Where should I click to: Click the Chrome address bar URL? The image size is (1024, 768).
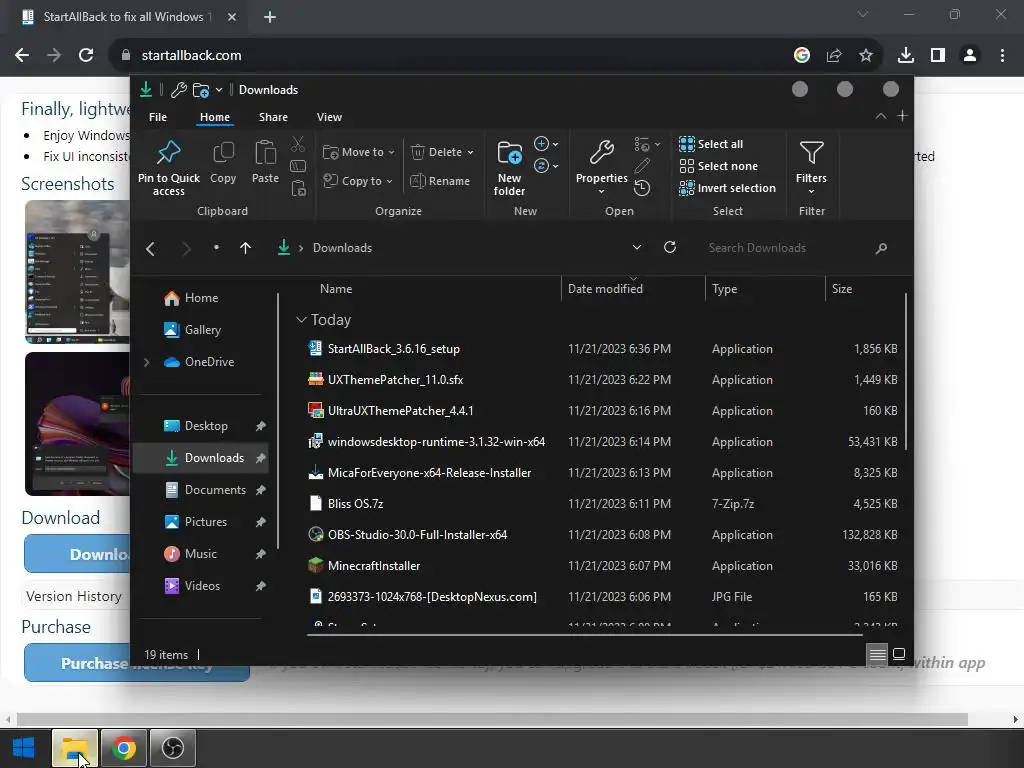coord(191,56)
